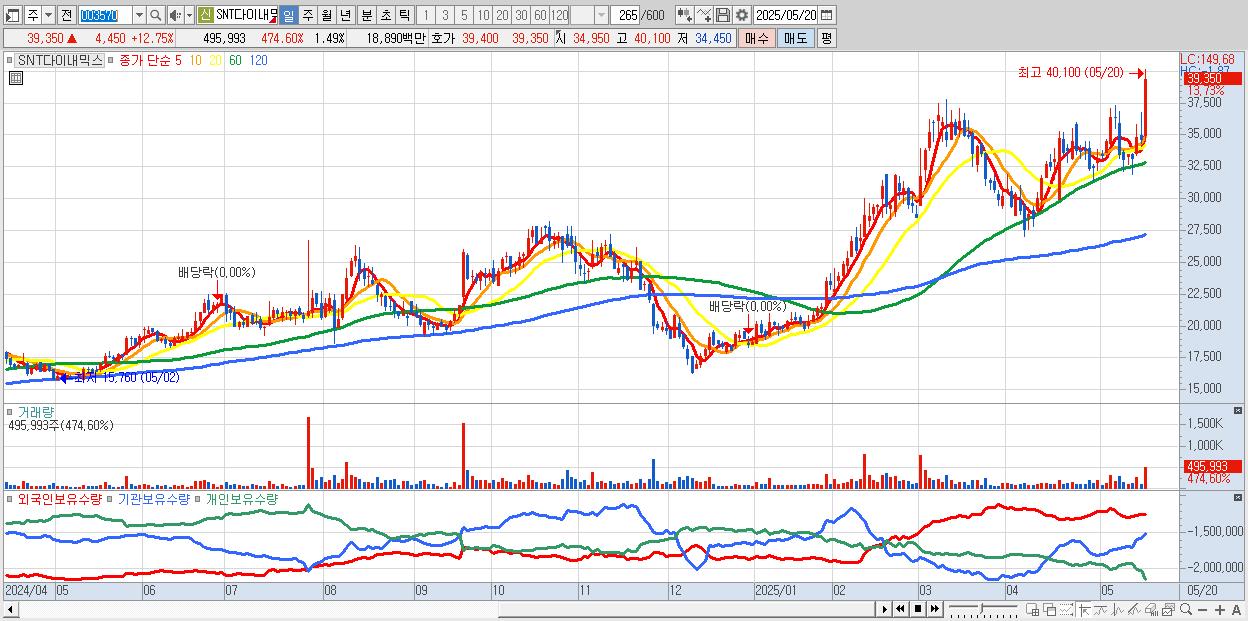Viewport: 1248px width, 621px height.
Task: Click the blue 120 moving average label
Action: 258,60
